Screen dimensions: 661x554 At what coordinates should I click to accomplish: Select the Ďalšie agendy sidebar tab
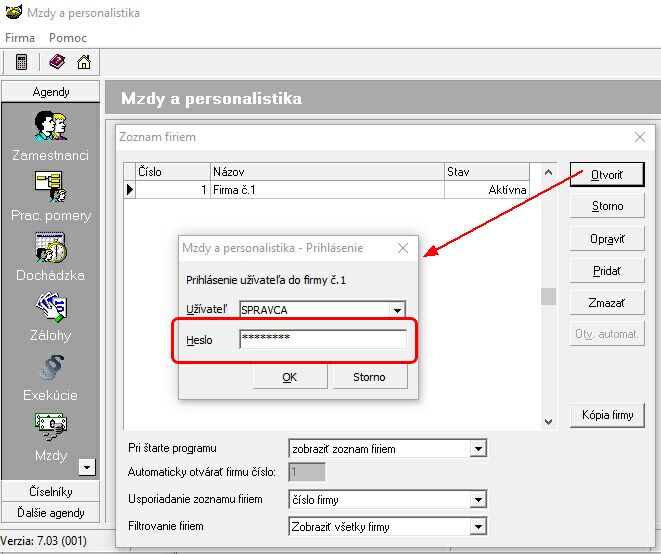pyautogui.click(x=51, y=513)
